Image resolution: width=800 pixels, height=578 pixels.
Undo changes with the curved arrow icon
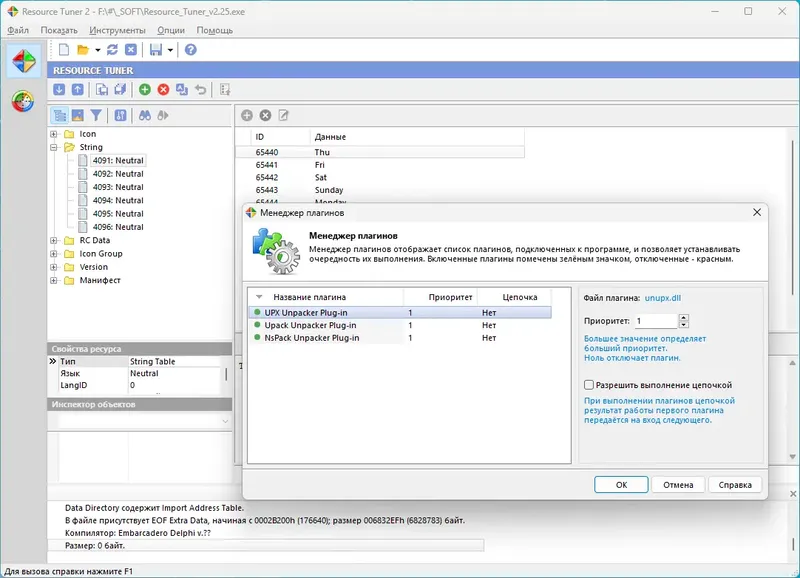click(x=202, y=90)
